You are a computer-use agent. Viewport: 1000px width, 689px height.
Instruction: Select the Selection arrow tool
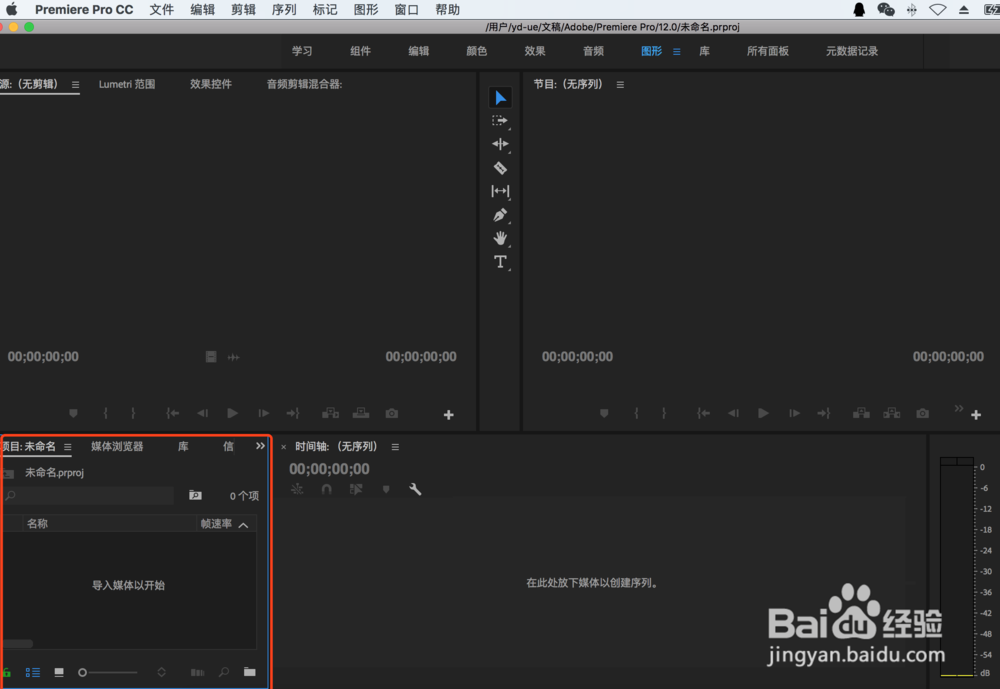pyautogui.click(x=500, y=98)
